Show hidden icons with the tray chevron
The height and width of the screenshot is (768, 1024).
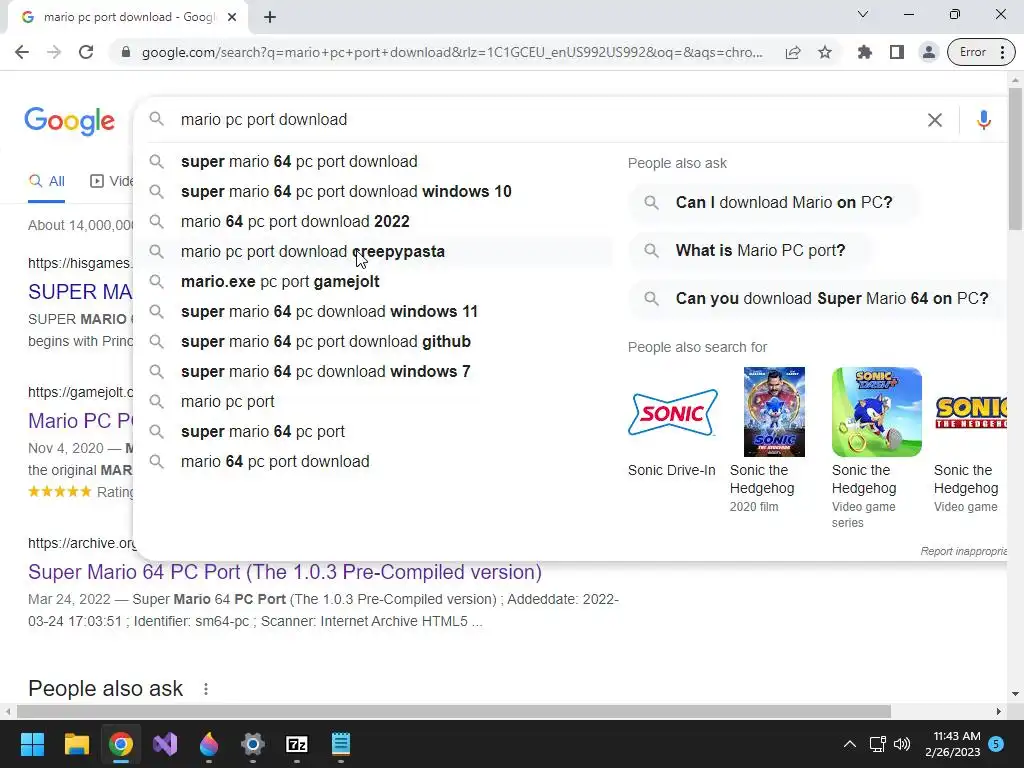pos(849,744)
